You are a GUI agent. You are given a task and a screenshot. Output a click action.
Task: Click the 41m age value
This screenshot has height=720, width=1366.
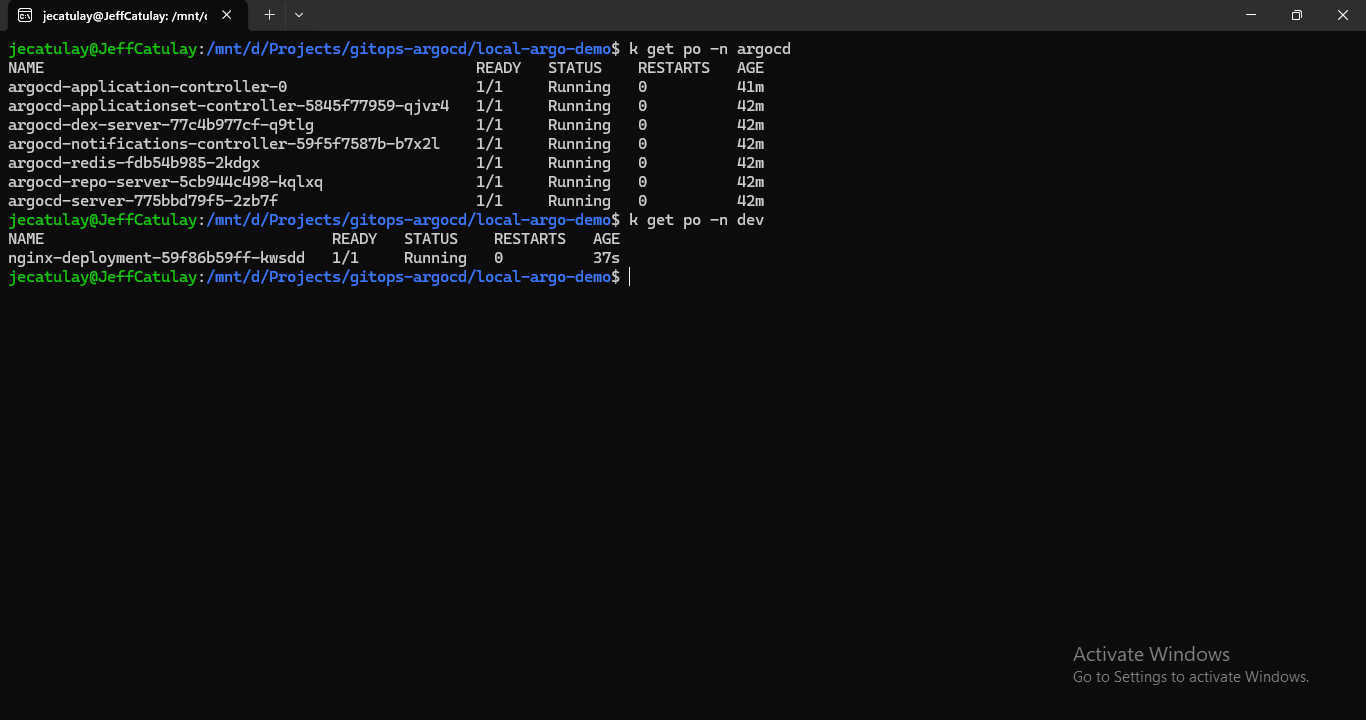point(750,87)
